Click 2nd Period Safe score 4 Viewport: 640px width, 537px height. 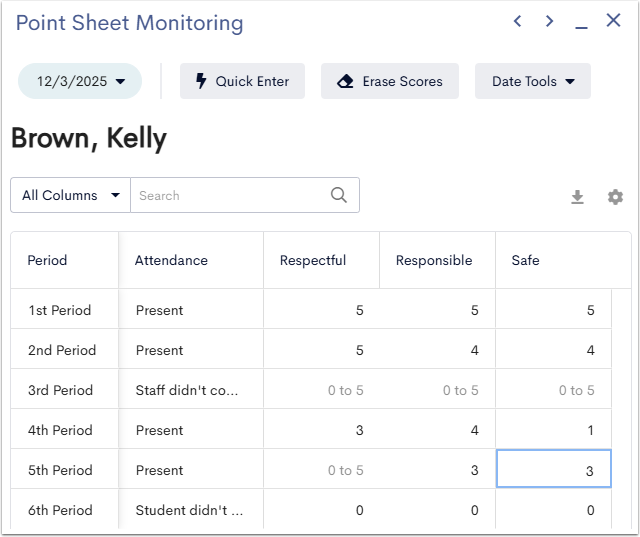click(553, 350)
